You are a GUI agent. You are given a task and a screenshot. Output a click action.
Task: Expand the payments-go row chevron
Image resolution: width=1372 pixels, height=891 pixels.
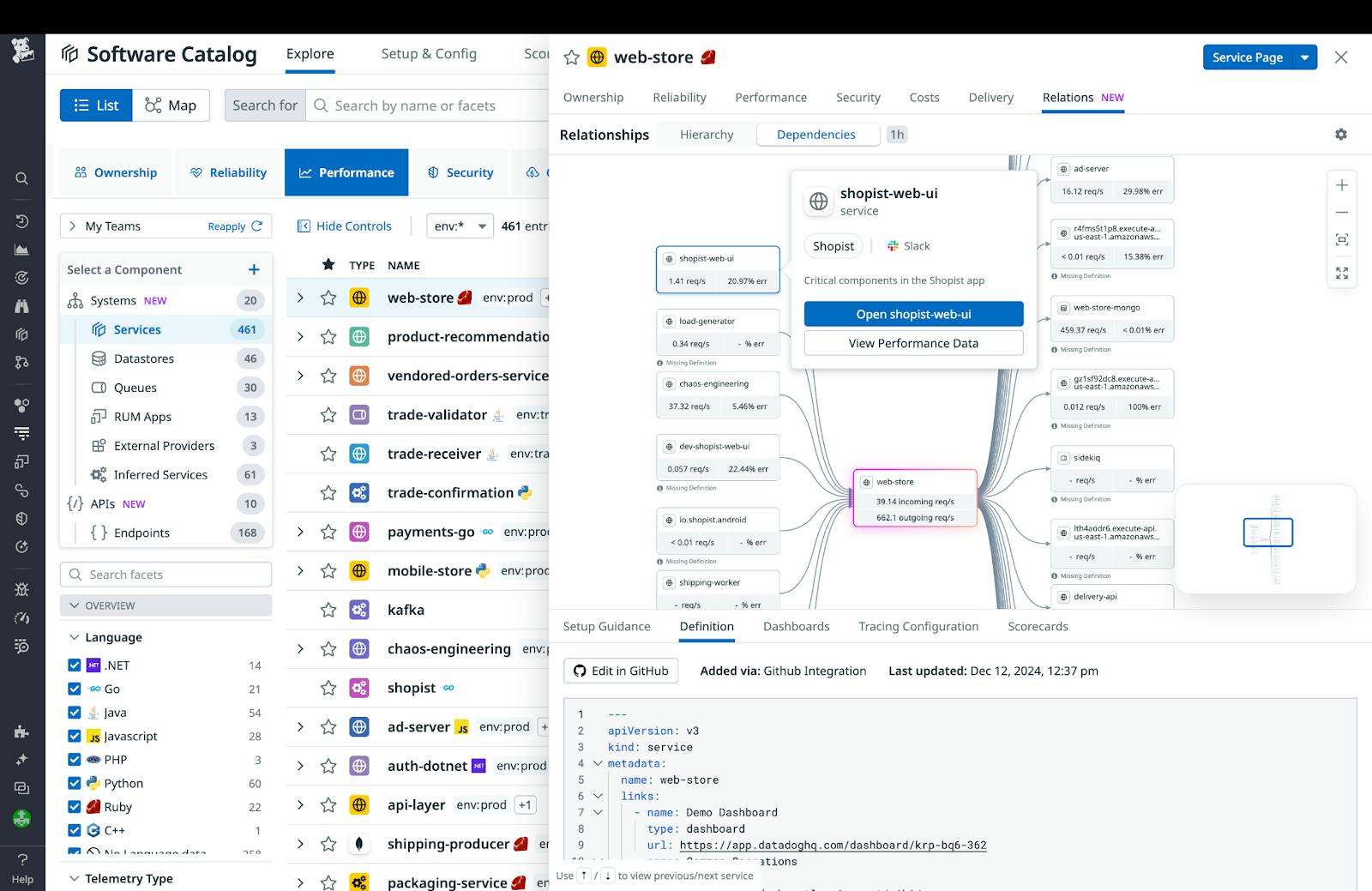pyautogui.click(x=300, y=532)
